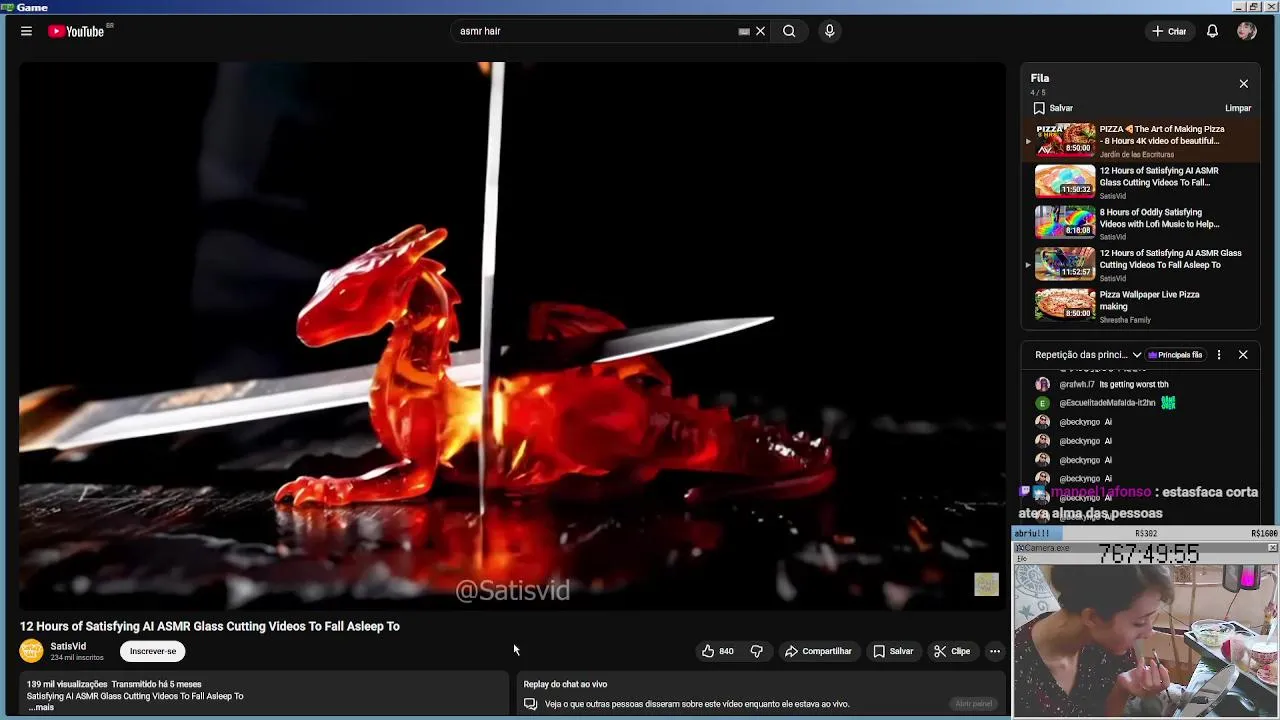
Task: Click the 139 mil visualizações description text
Action: pyautogui.click(x=68, y=684)
